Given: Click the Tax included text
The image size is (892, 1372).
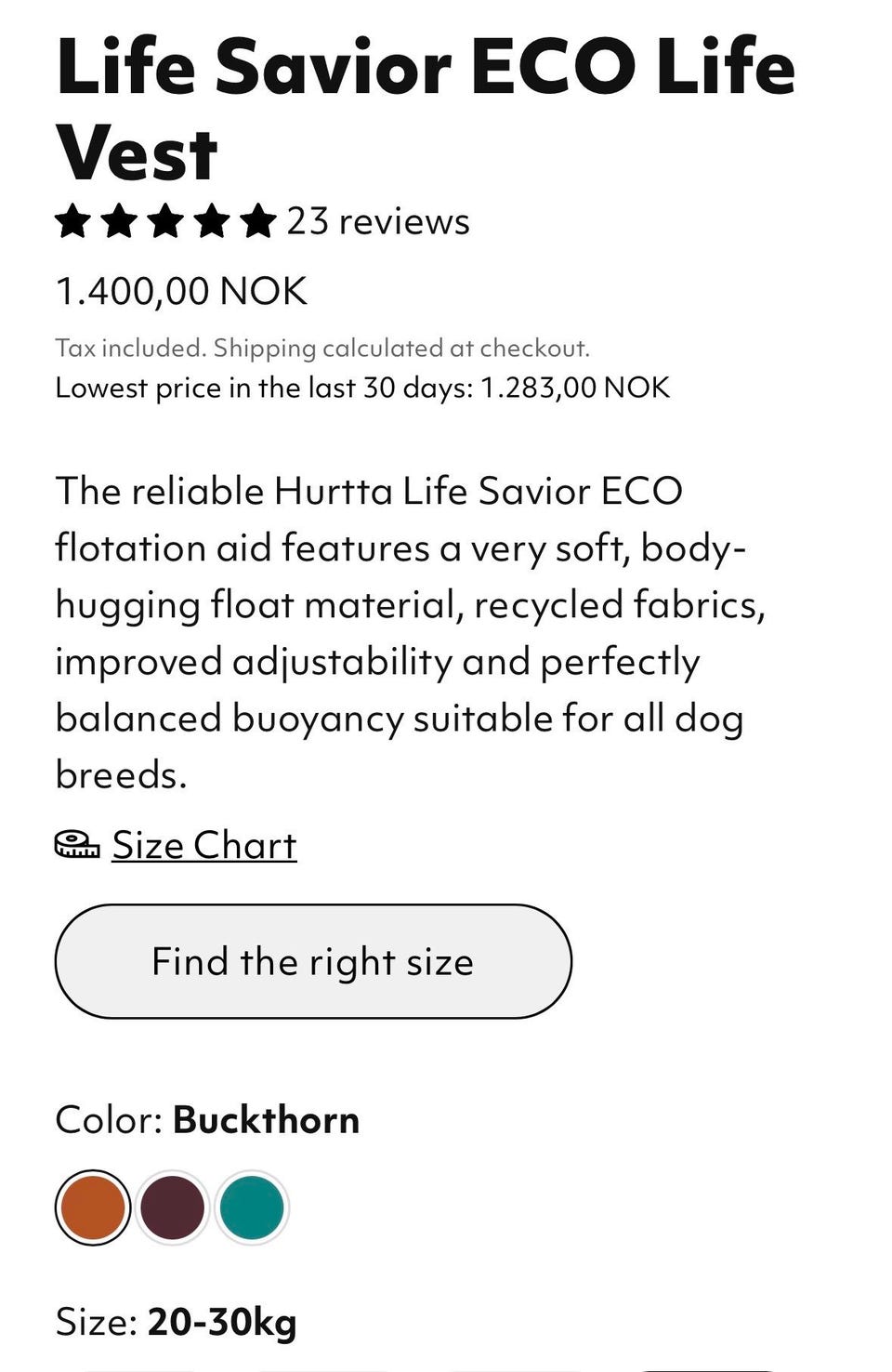Looking at the screenshot, I should pos(129,349).
